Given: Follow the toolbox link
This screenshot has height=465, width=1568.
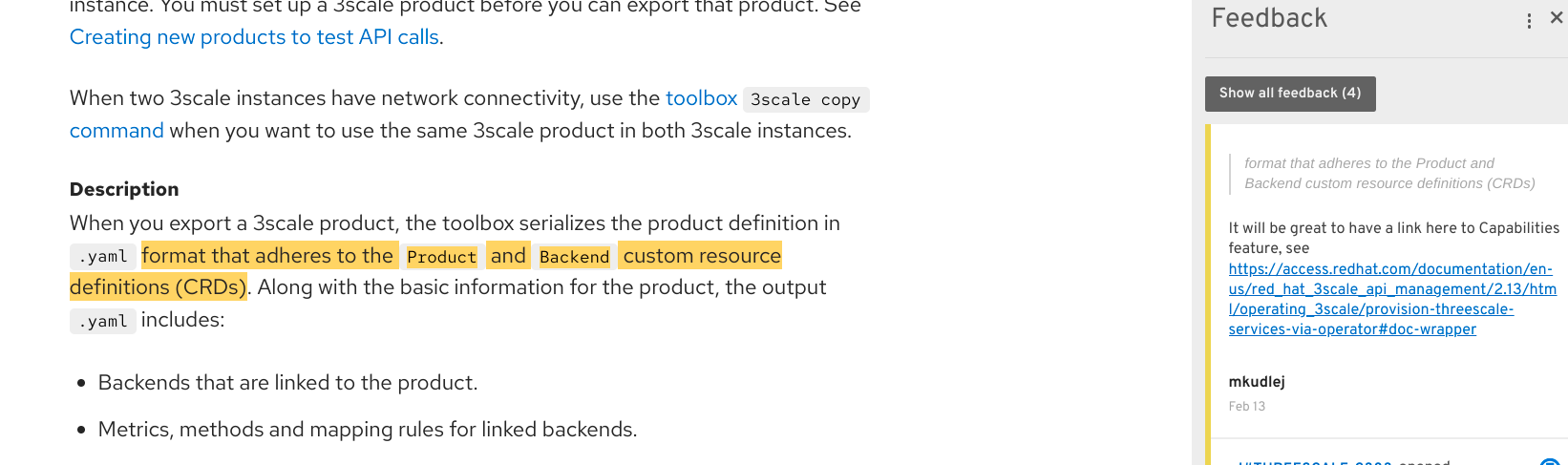Looking at the screenshot, I should click(x=701, y=98).
